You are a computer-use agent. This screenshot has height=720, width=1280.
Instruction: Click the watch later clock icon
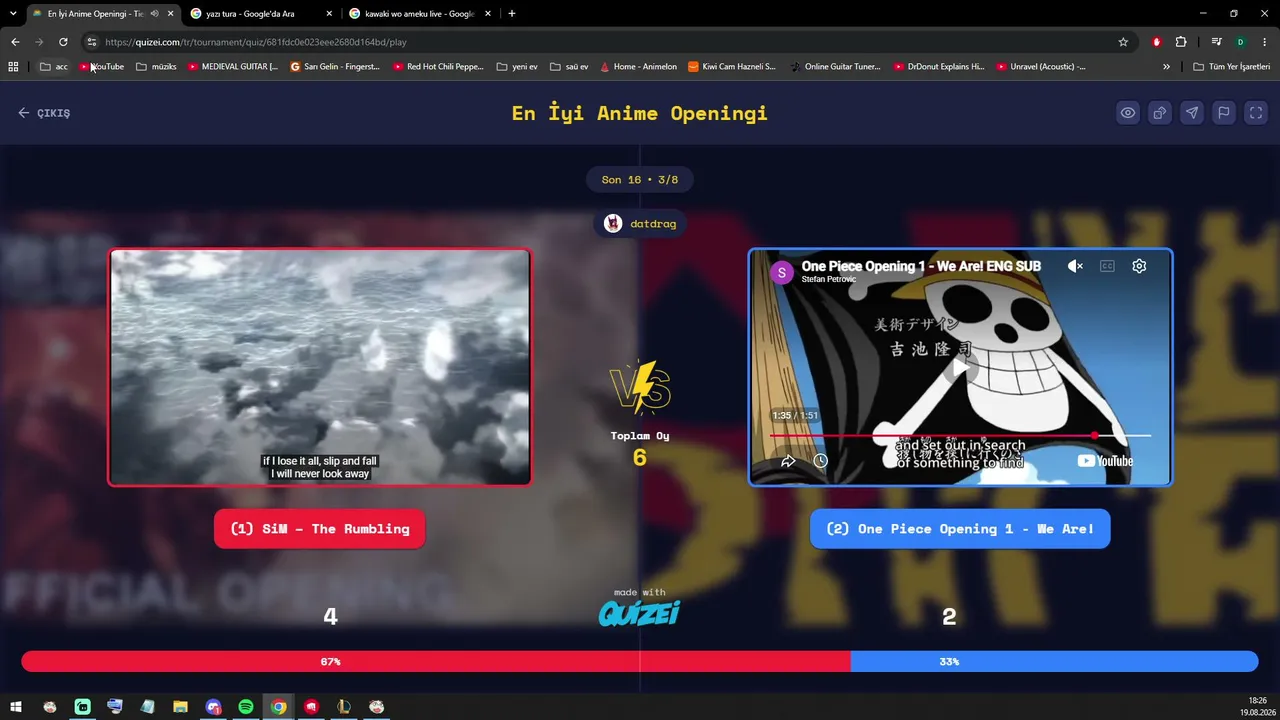820,461
